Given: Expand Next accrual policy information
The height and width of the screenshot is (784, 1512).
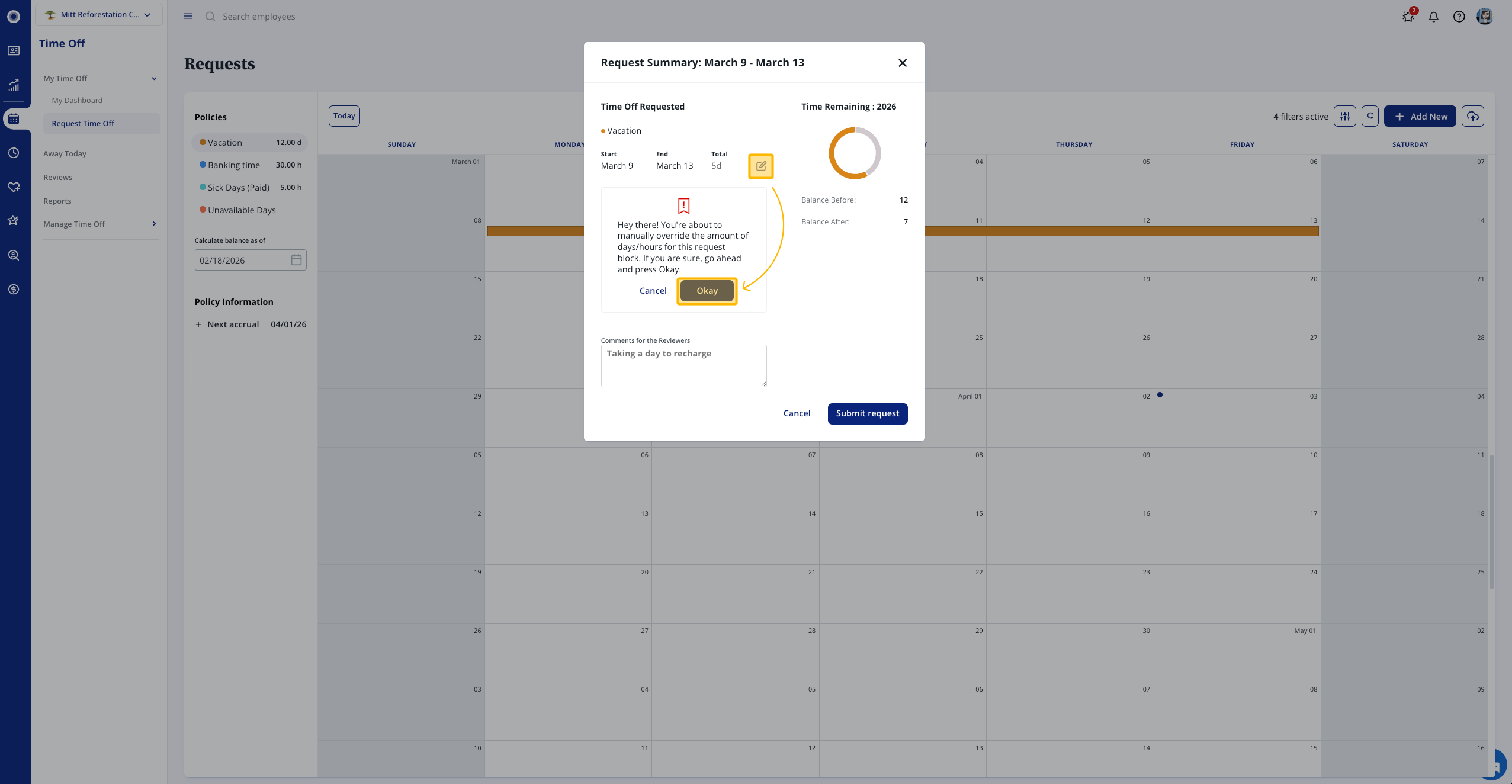Looking at the screenshot, I should tap(198, 324).
